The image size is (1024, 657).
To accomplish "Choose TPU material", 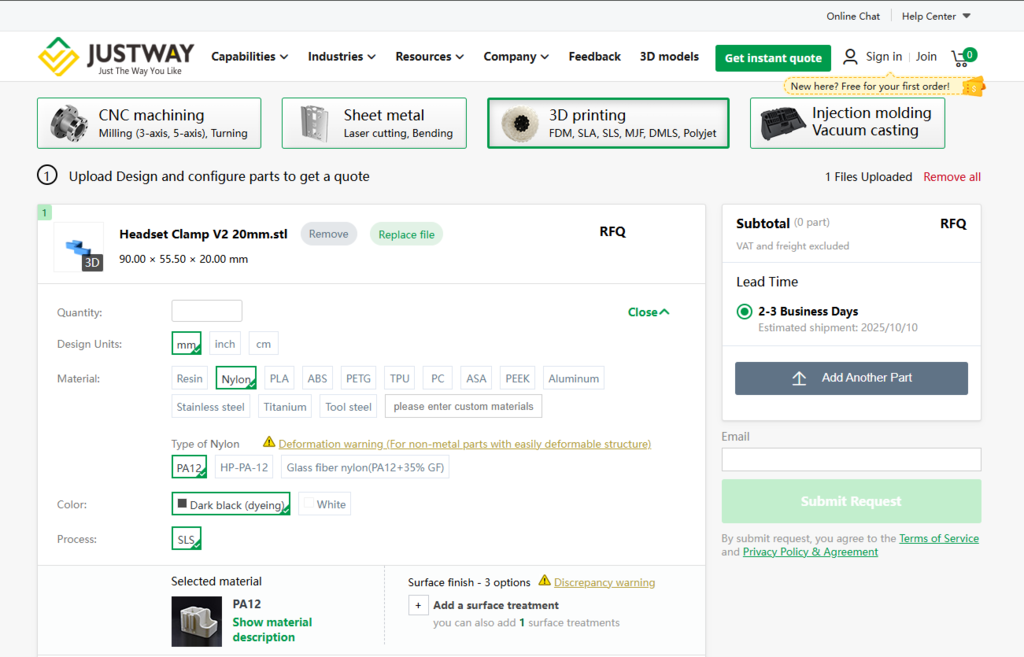I will (x=400, y=378).
